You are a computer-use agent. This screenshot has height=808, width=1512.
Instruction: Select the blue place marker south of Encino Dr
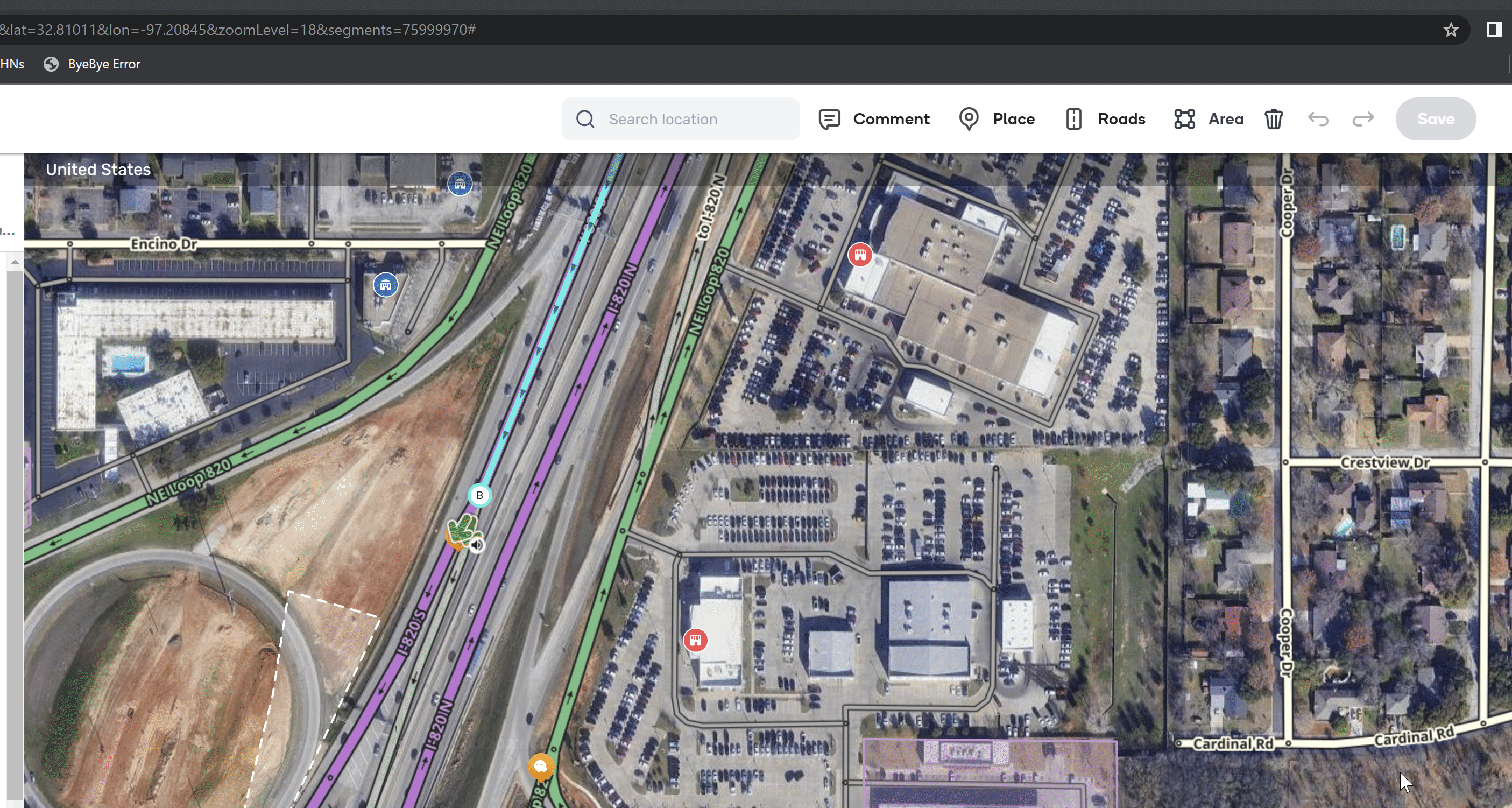[x=386, y=285]
